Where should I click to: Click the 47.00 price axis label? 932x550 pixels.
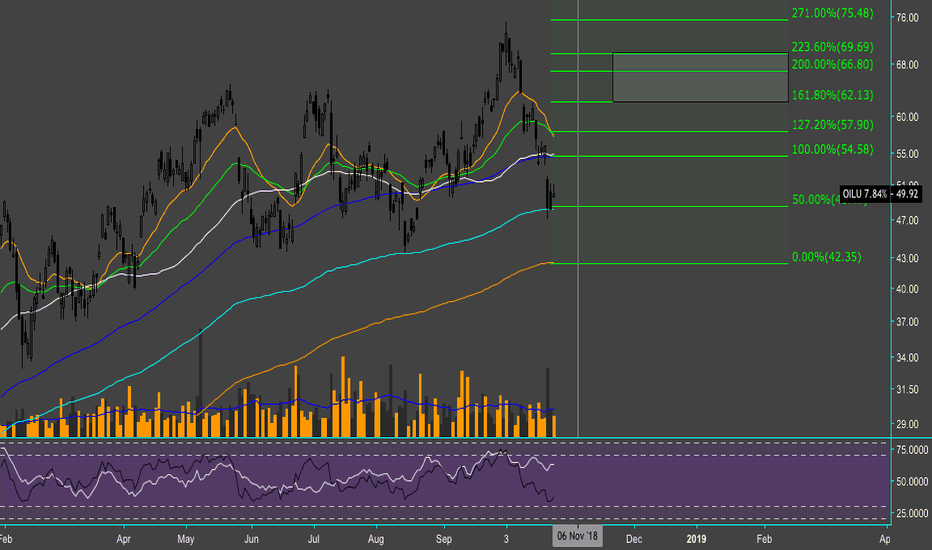click(x=907, y=220)
